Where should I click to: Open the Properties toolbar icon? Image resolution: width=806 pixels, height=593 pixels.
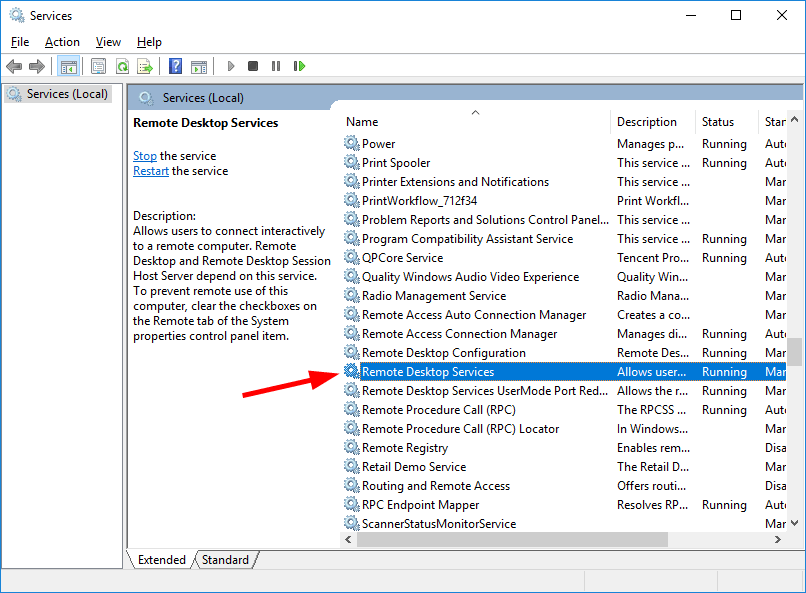pyautogui.click(x=98, y=66)
